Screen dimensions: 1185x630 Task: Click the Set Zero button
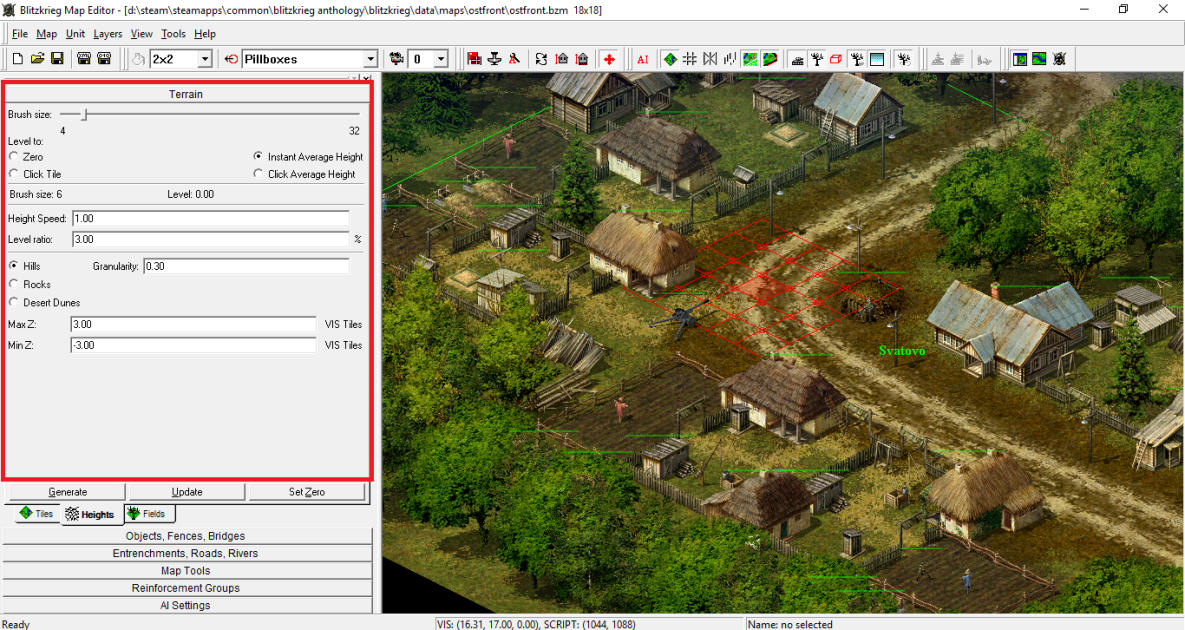[307, 492]
